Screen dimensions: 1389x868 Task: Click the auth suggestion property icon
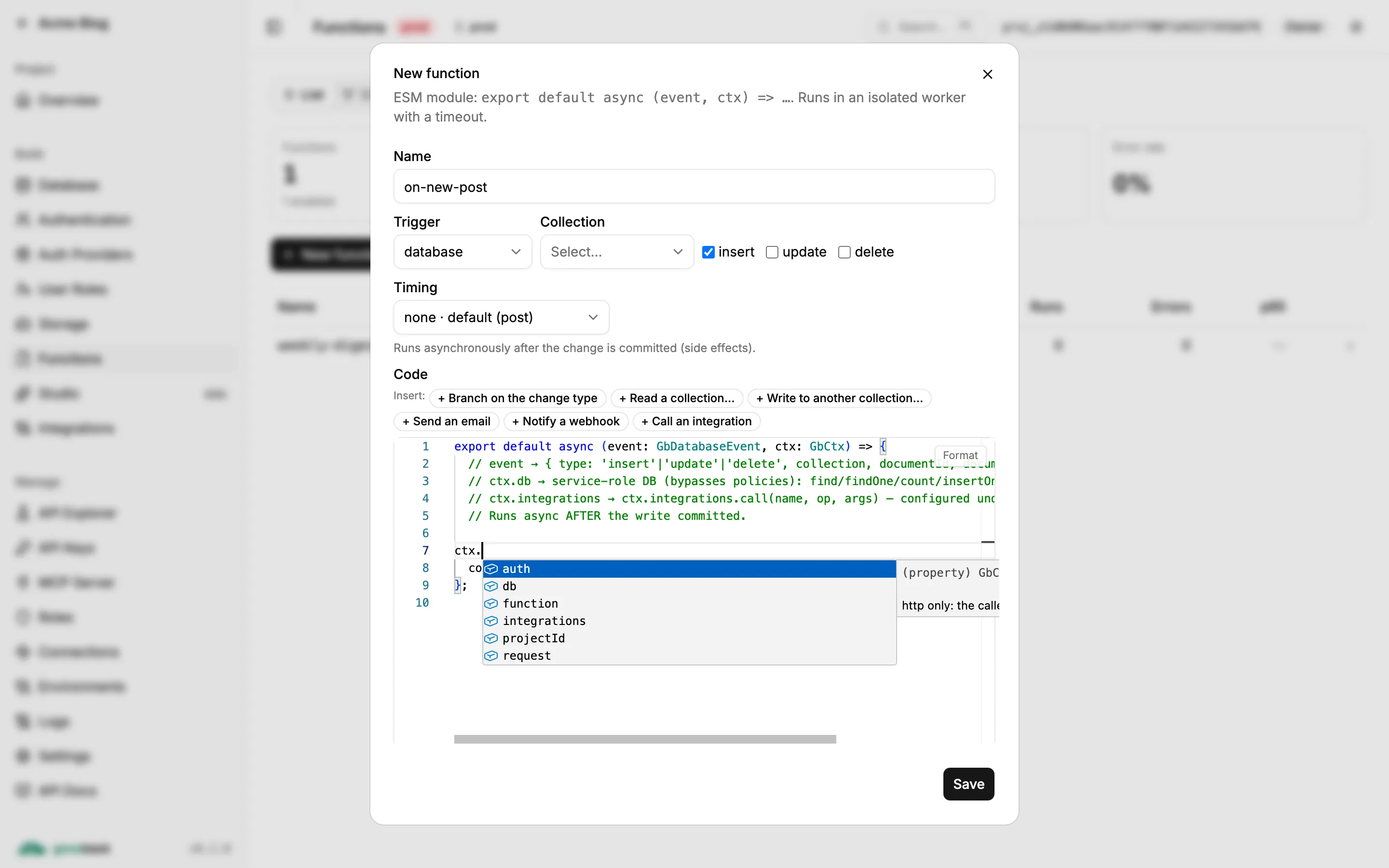tap(491, 569)
